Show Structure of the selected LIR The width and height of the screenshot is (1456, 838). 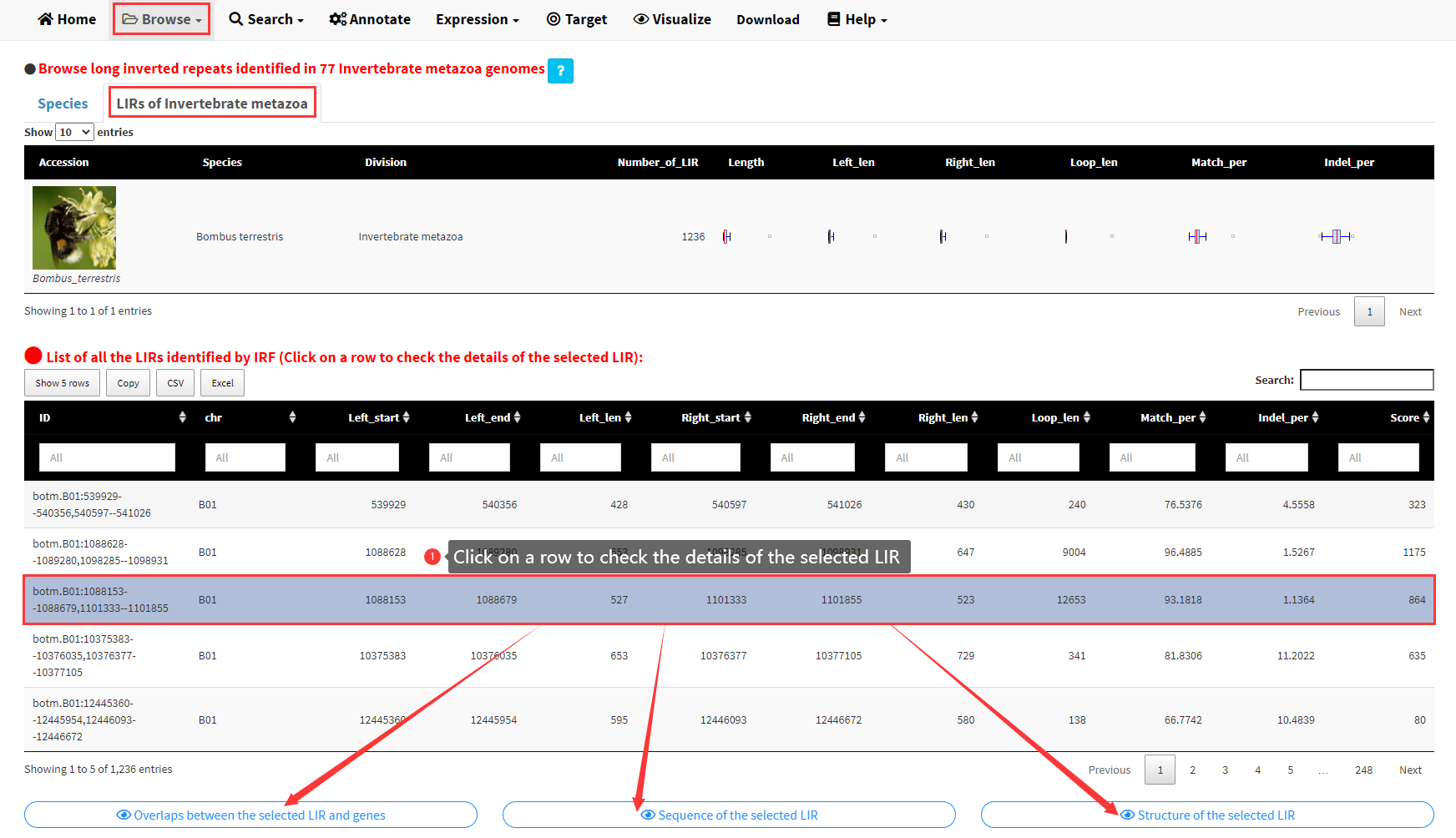(1207, 815)
